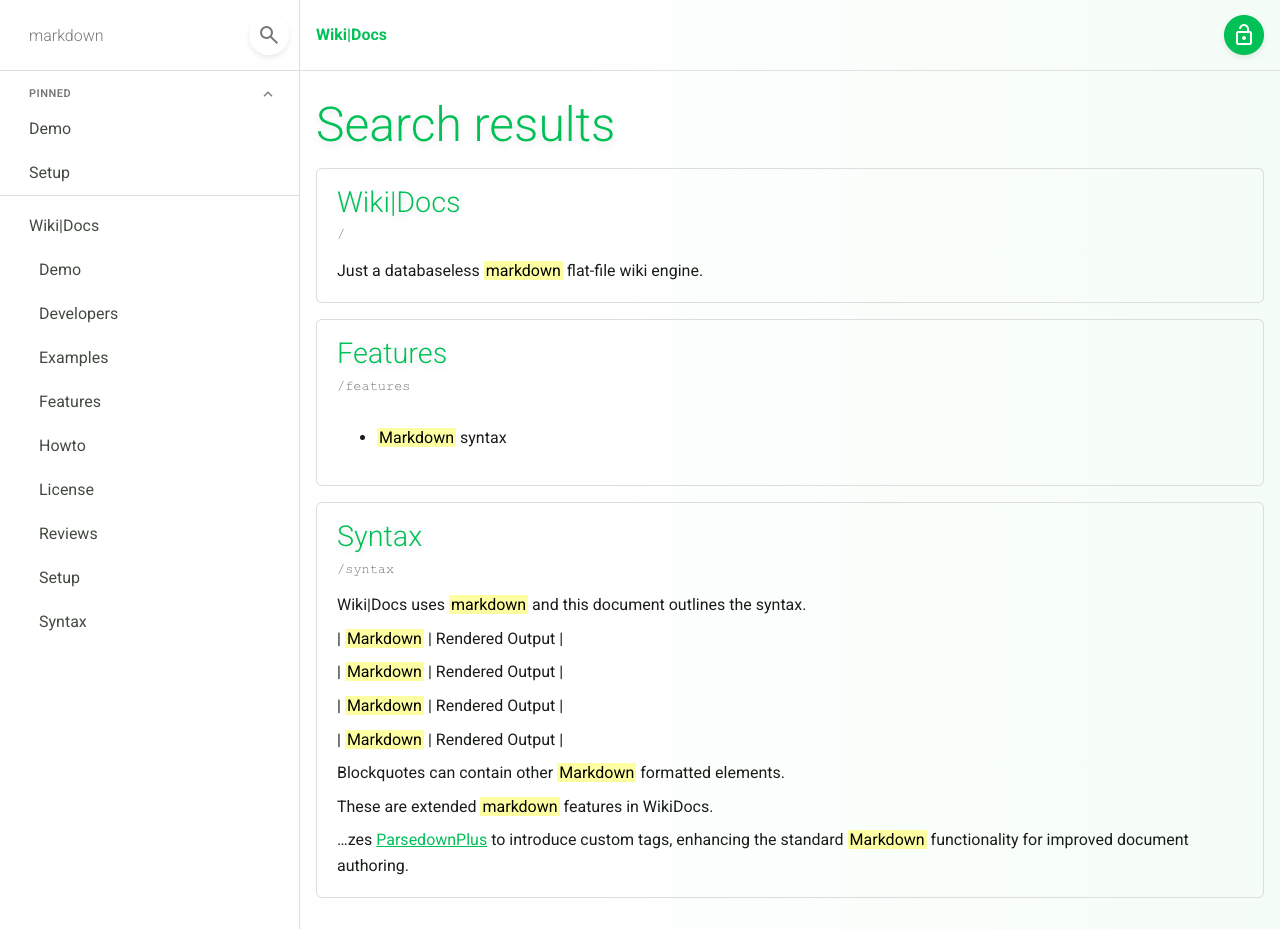The height and width of the screenshot is (929, 1280).
Task: Click 'Blockquotes can contain other' sentence
Action: tap(561, 773)
